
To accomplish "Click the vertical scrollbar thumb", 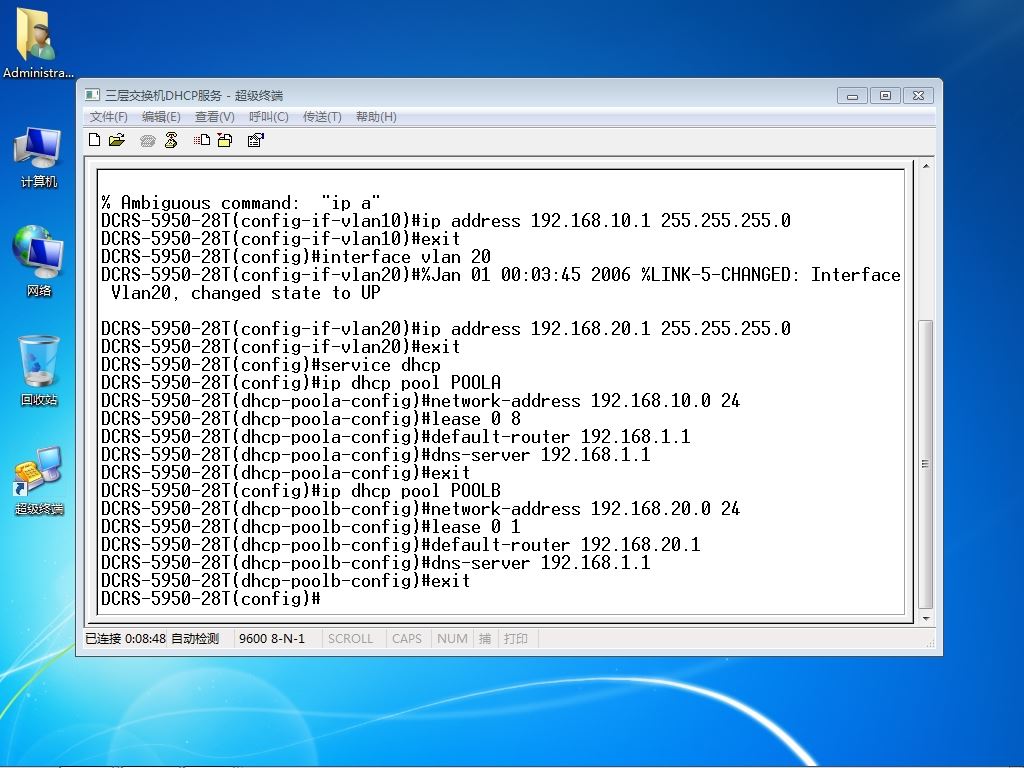I will tap(925, 464).
